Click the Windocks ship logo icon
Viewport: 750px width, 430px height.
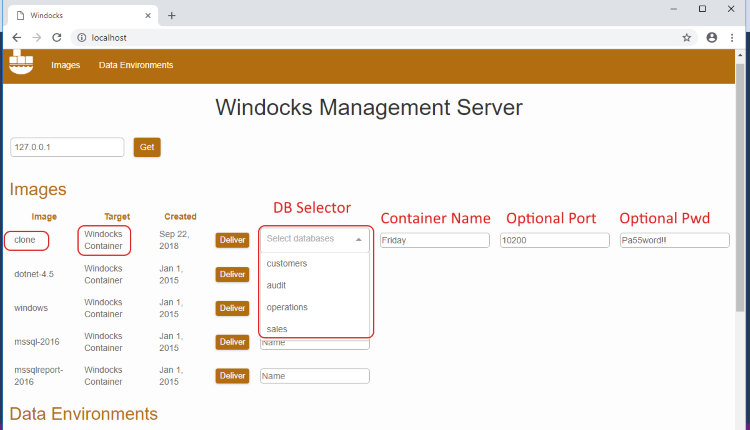[20, 63]
